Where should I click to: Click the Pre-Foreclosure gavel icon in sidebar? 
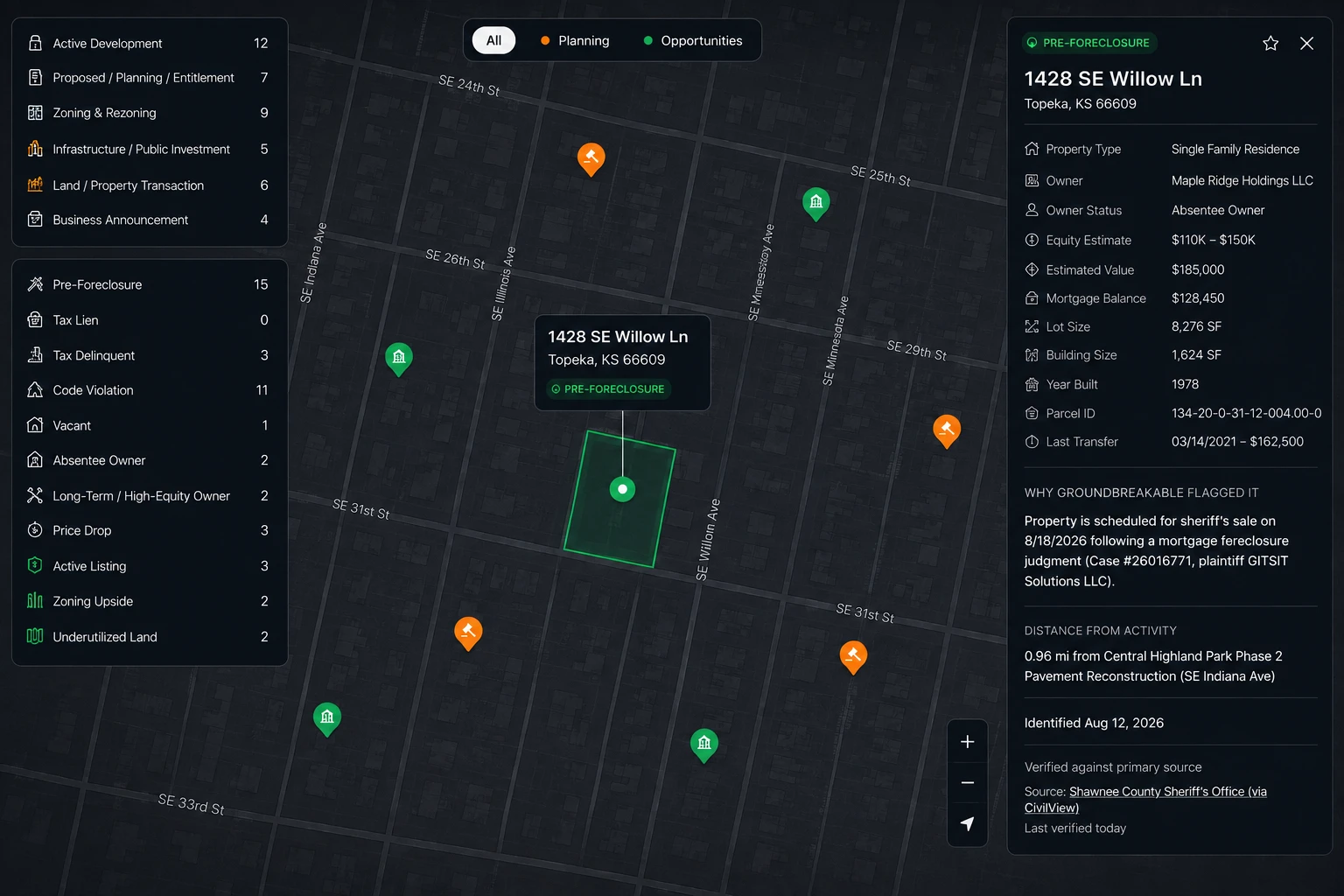[x=35, y=284]
